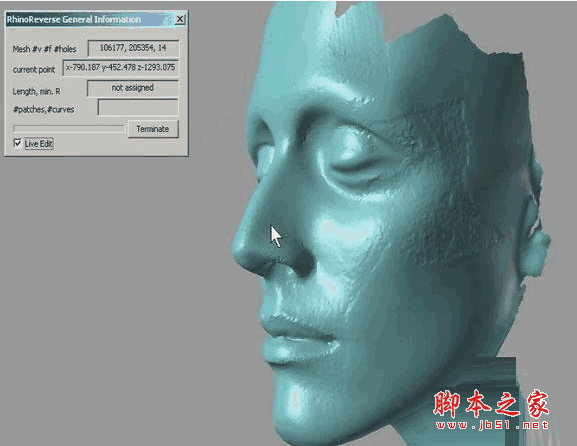Click the '#patches,#curves' label
The width and height of the screenshot is (577, 446).
(x=43, y=110)
